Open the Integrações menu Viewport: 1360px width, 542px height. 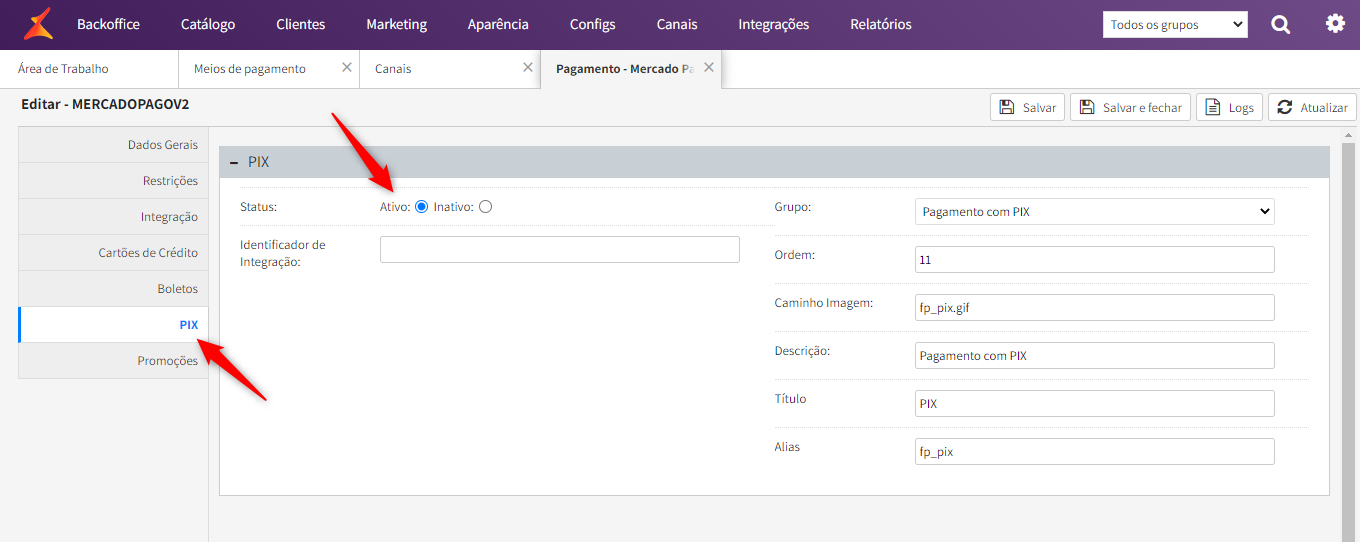point(774,24)
